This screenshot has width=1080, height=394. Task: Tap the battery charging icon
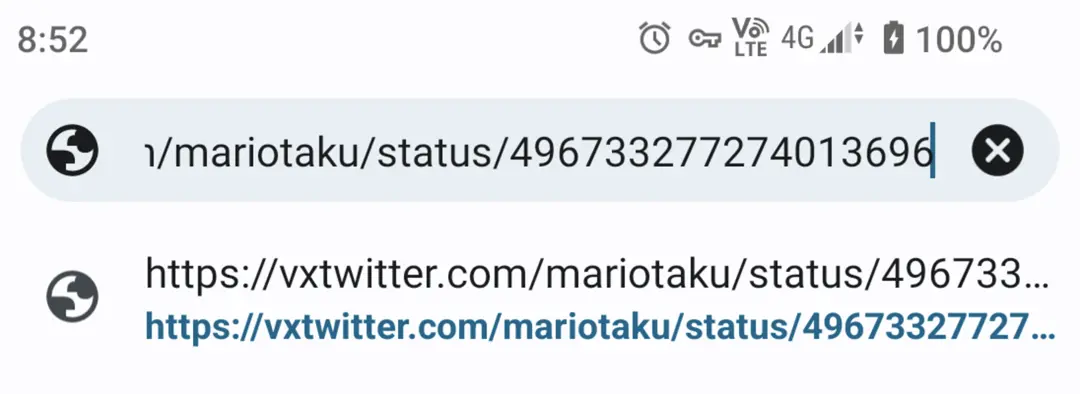coord(893,38)
